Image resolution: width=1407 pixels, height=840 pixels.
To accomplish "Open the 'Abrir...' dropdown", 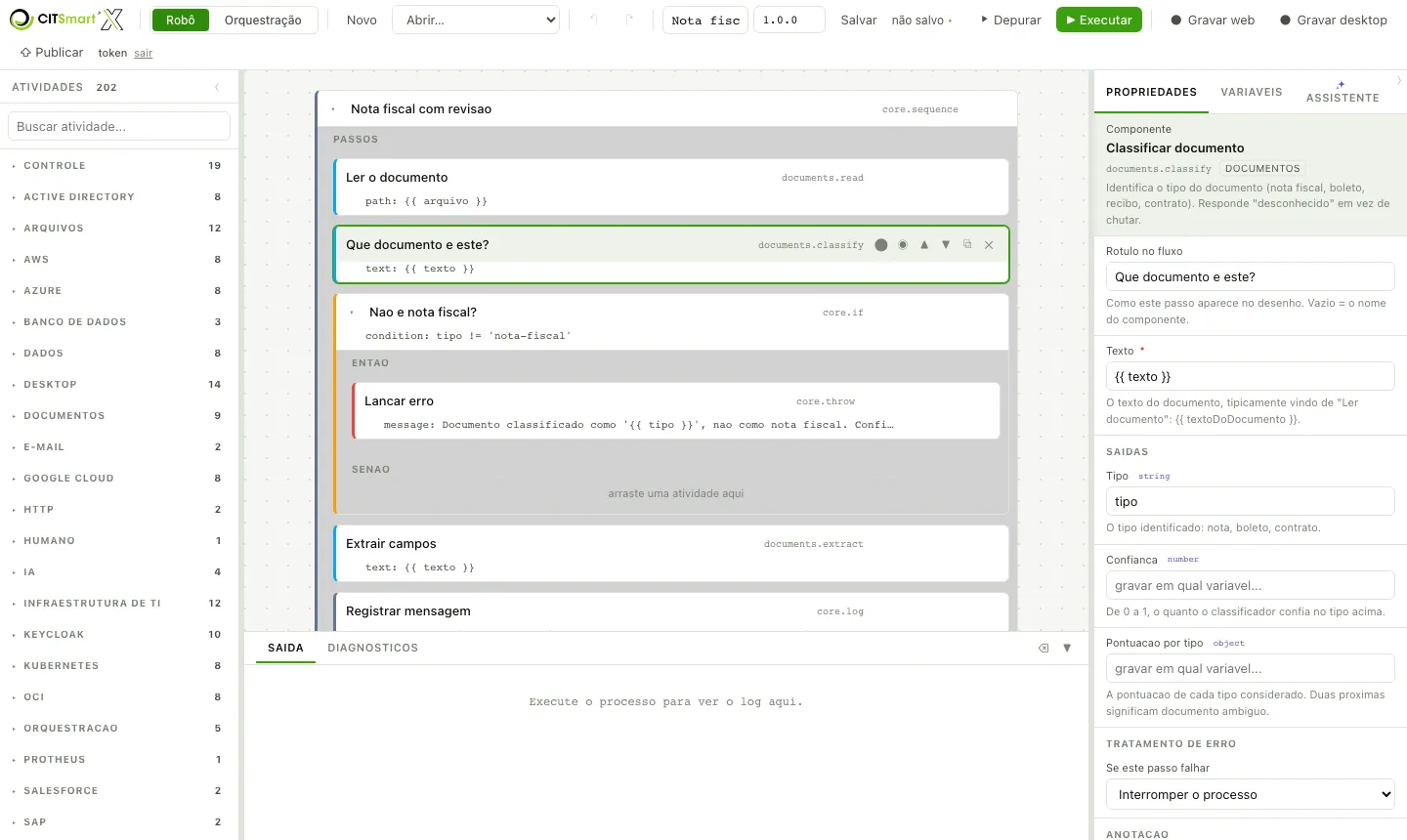I will [476, 20].
